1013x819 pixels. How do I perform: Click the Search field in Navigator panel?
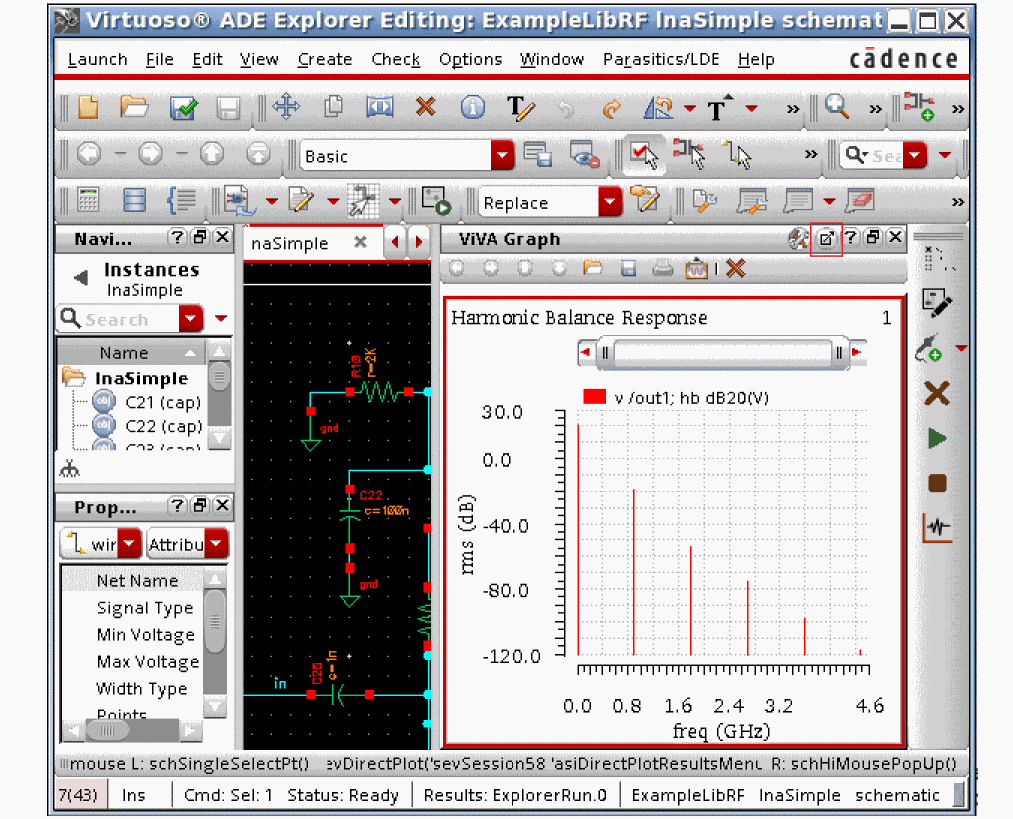click(118, 320)
